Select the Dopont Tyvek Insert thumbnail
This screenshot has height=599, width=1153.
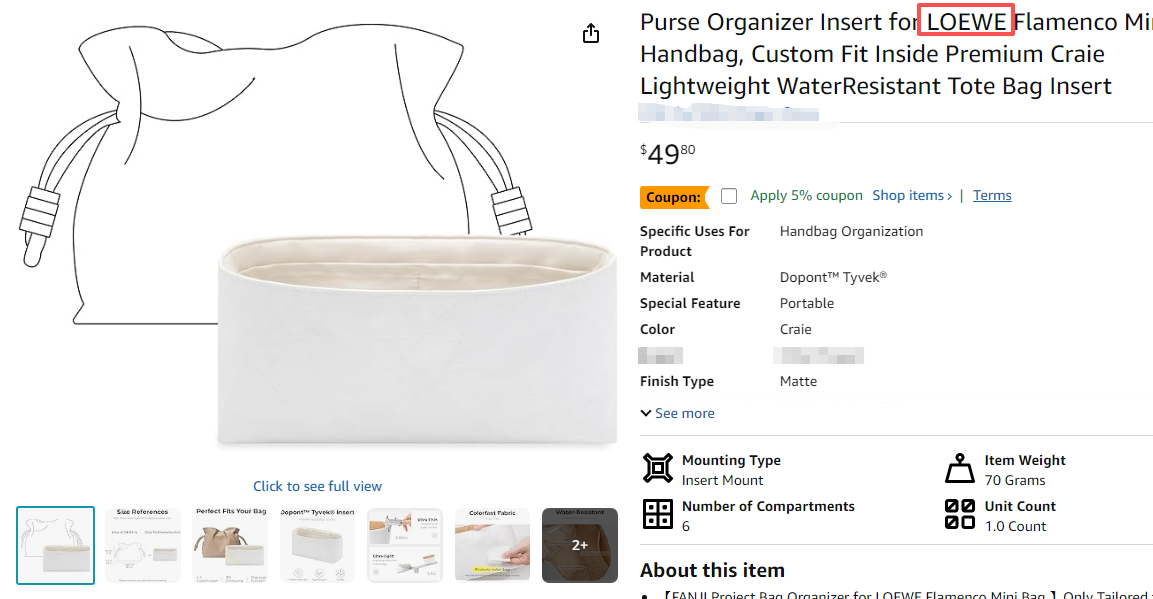point(317,545)
